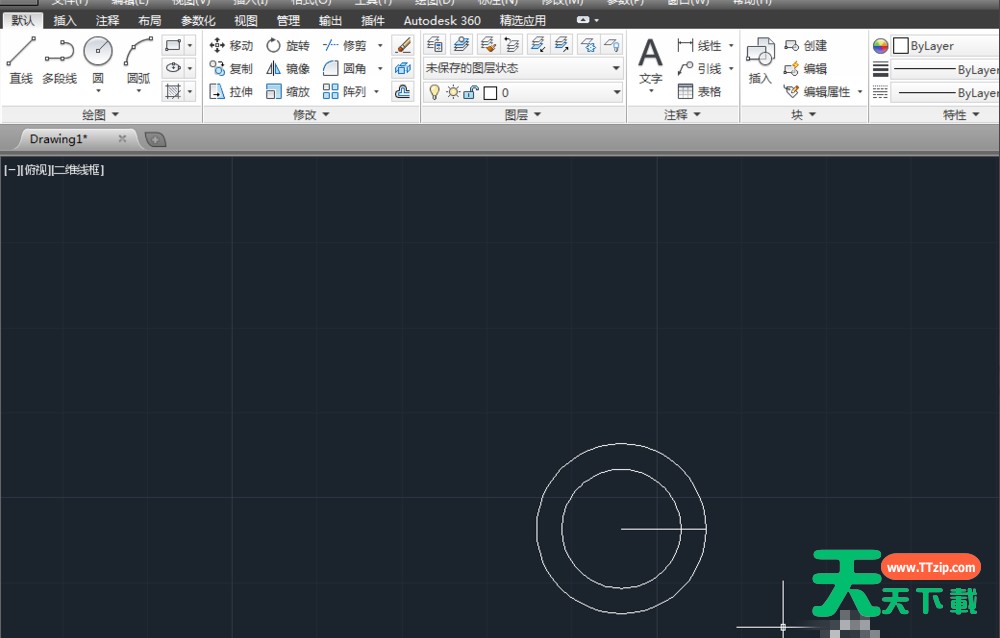The width and height of the screenshot is (1000, 638).
Task: Open ellipse tool dropdown arrow
Action: (x=189, y=68)
